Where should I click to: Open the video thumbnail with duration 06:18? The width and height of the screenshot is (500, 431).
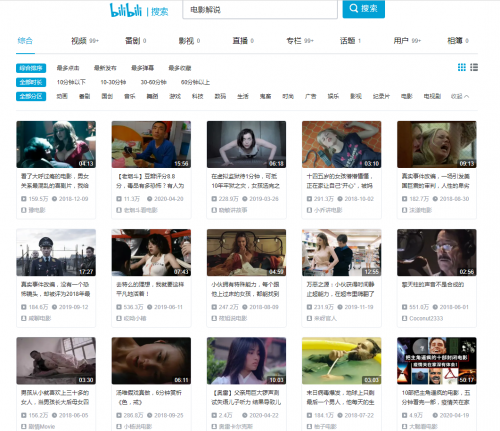[x=246, y=144]
